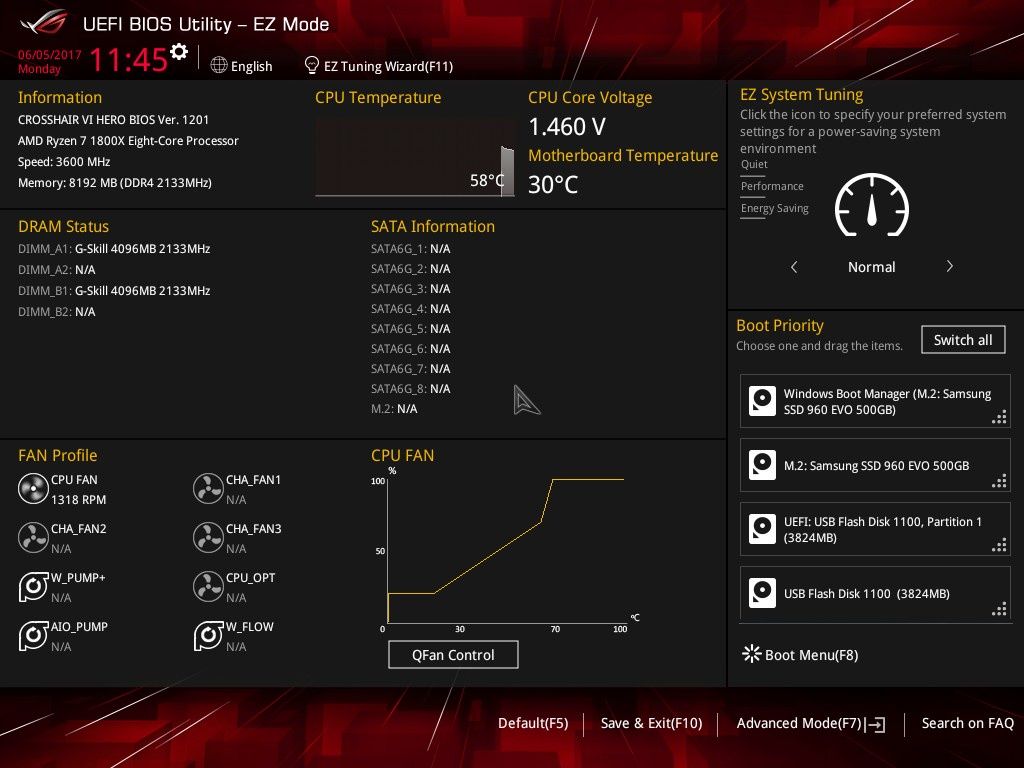The height and width of the screenshot is (768, 1024).
Task: Grab drag handle on UEFI USB Flash entry
Action: click(999, 545)
